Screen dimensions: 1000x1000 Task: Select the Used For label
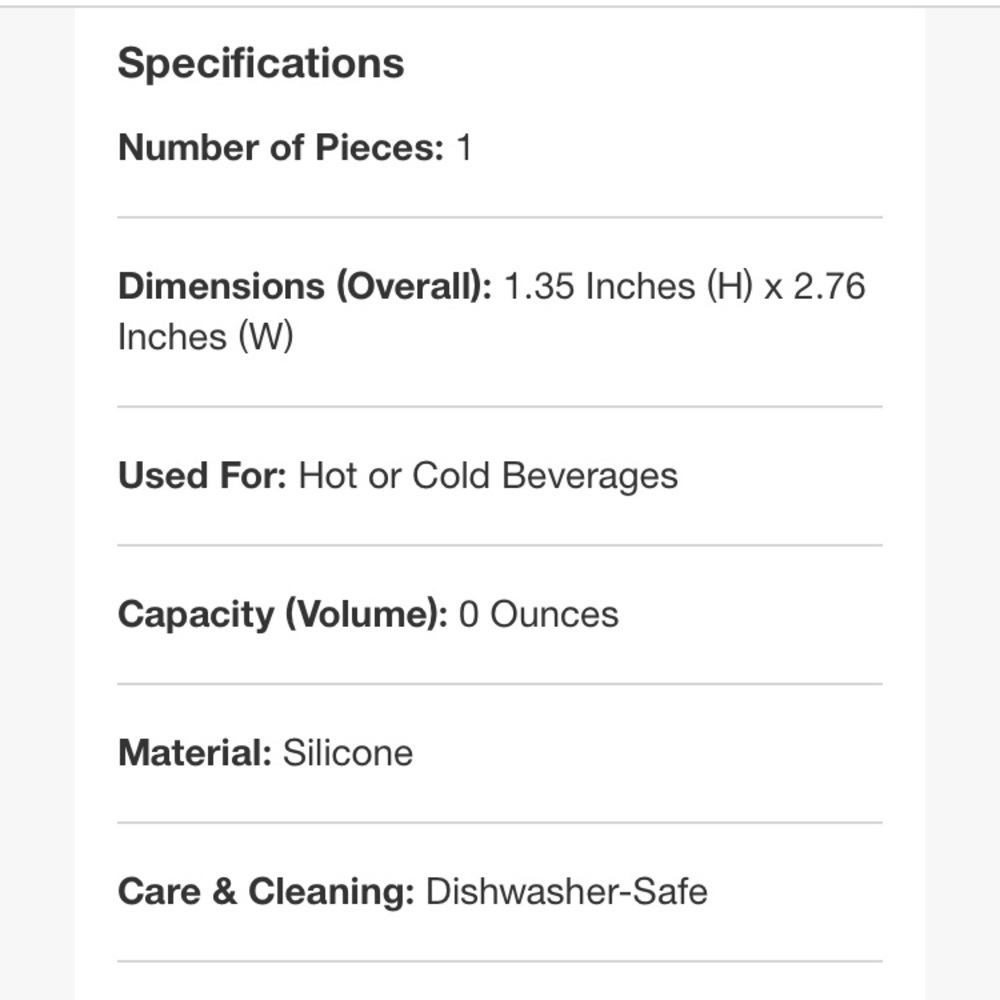[202, 476]
